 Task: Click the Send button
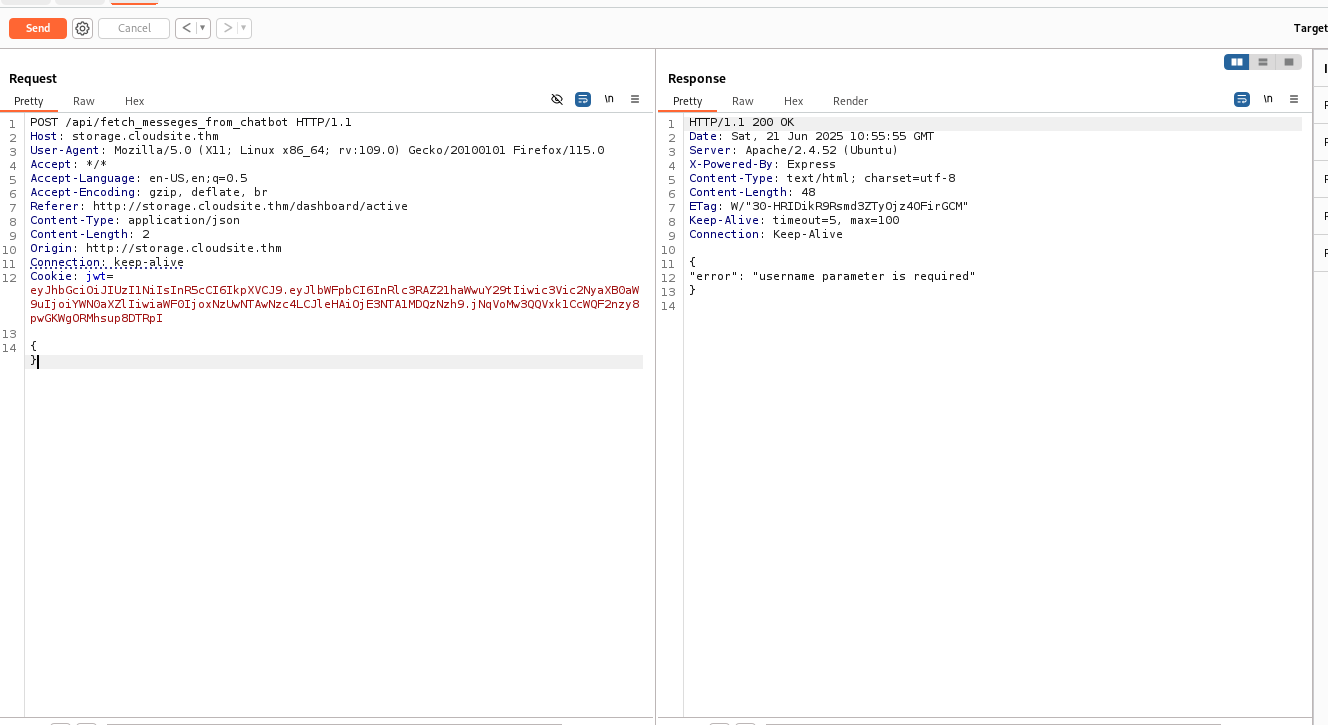click(x=38, y=28)
